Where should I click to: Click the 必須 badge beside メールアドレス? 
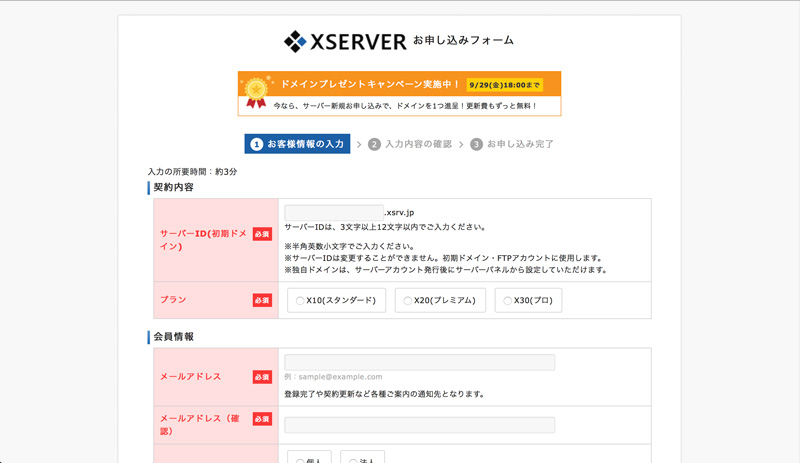(262, 377)
